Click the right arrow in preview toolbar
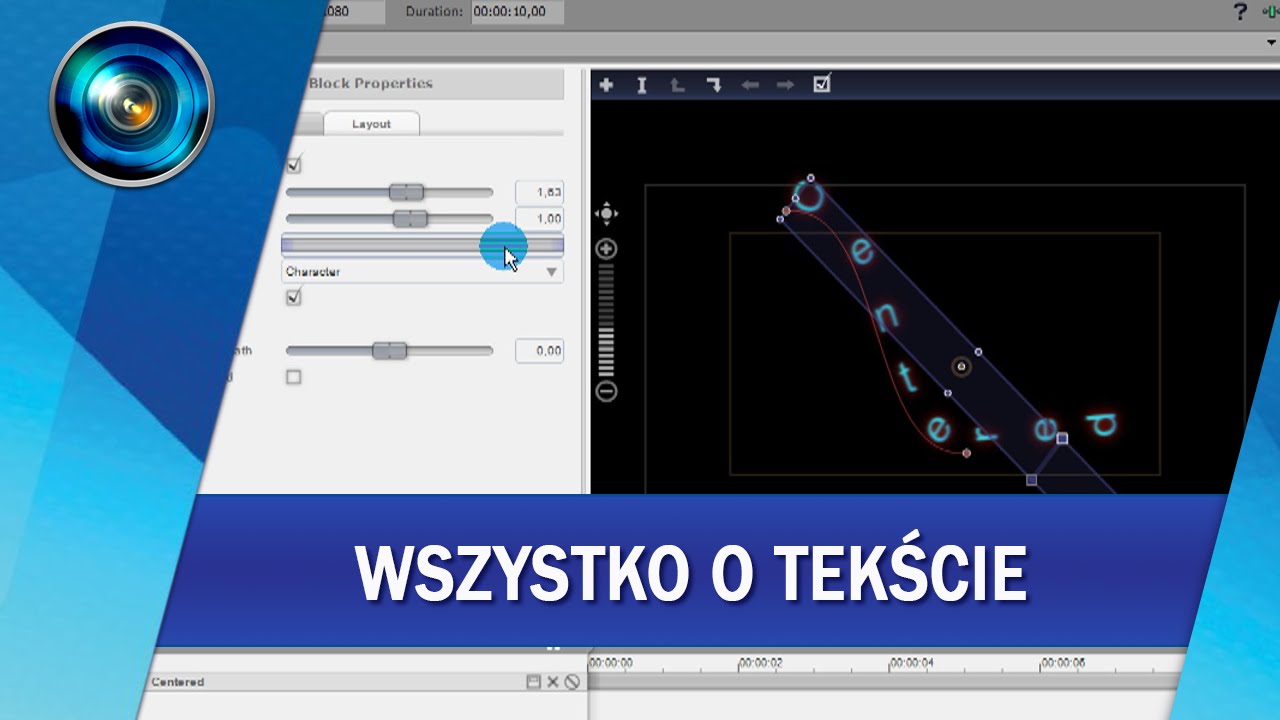The image size is (1280, 720). pyautogui.click(x=785, y=85)
